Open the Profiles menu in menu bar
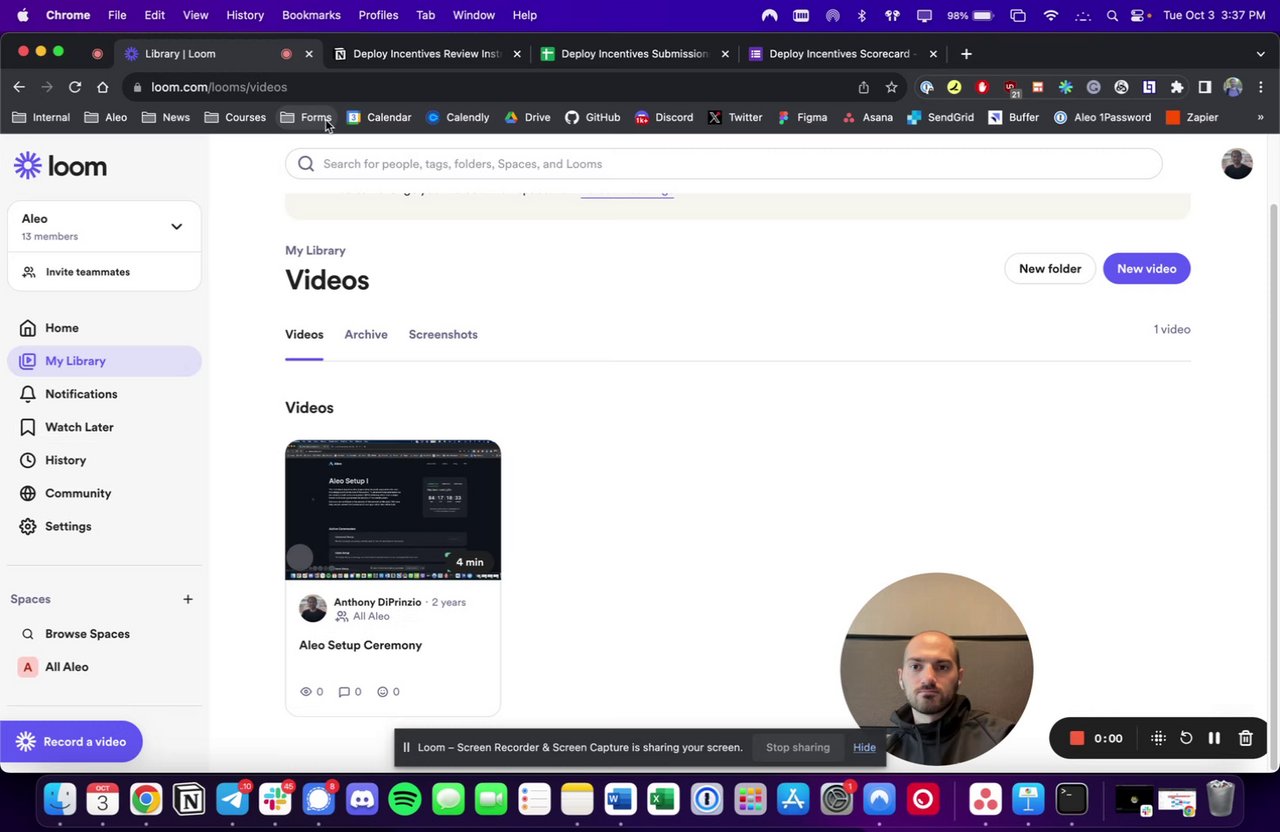This screenshot has width=1280, height=832. tap(378, 15)
